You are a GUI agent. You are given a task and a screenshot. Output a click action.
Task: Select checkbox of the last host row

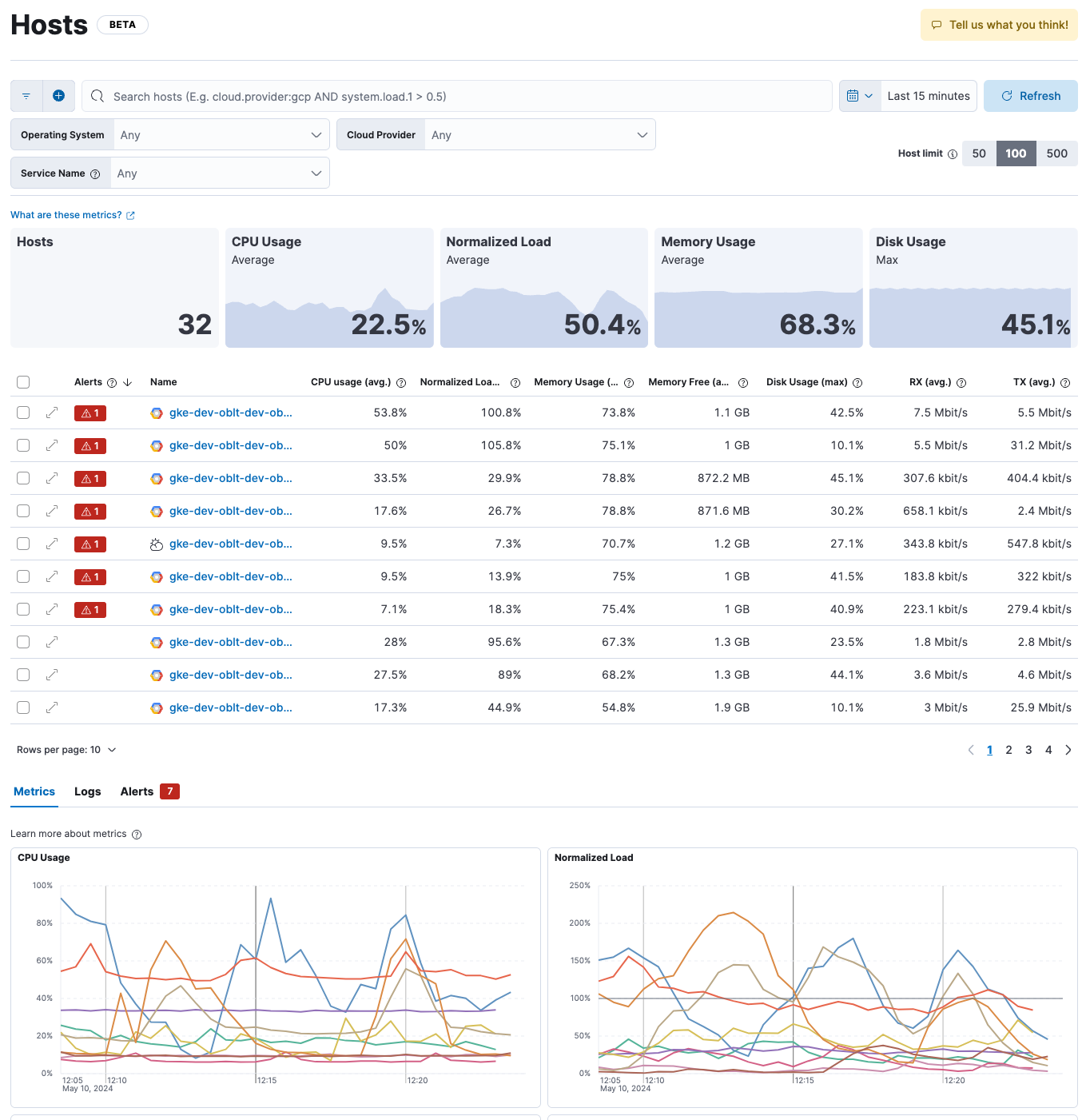[23, 707]
